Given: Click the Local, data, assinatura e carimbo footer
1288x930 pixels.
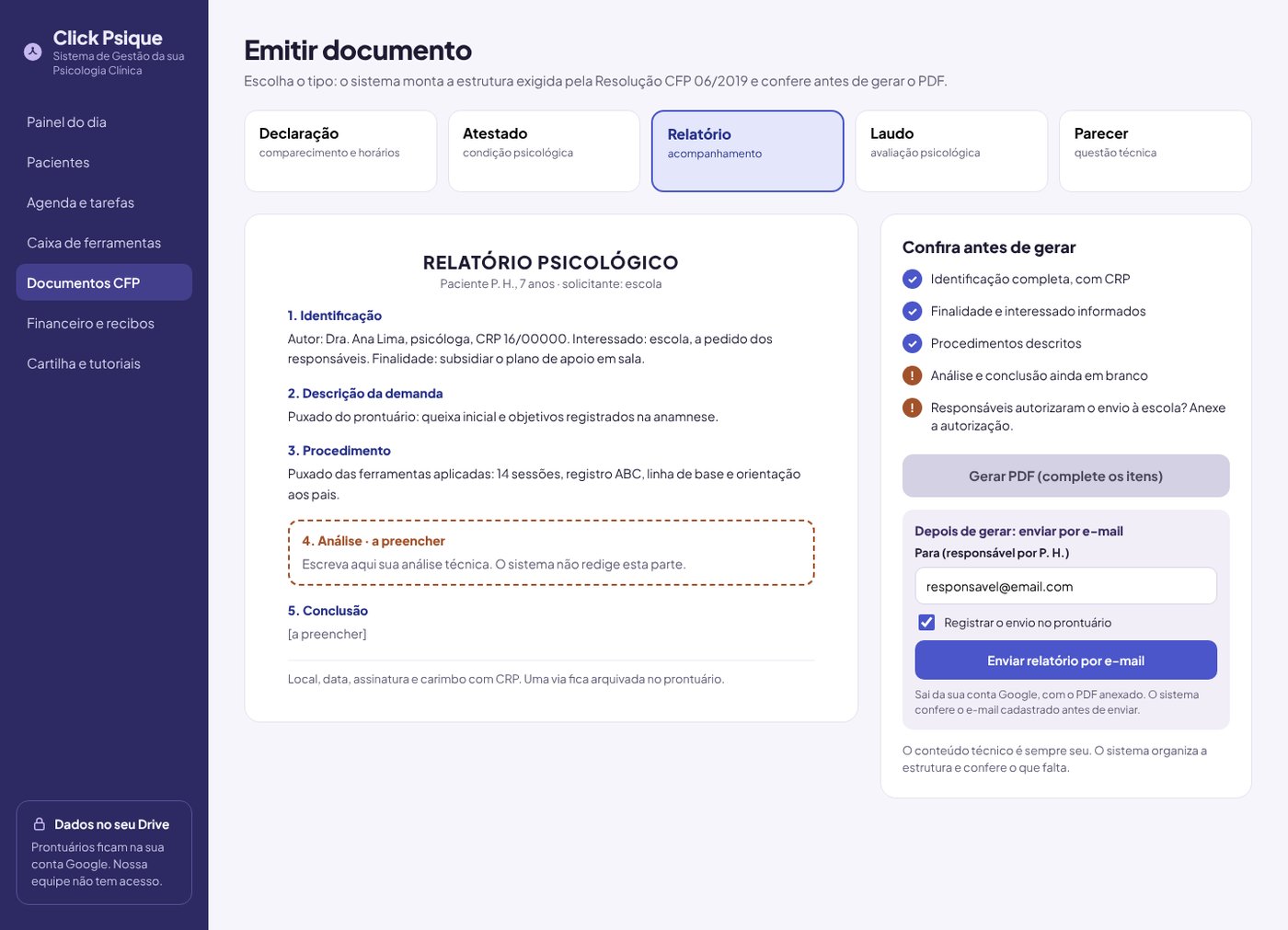Looking at the screenshot, I should [506, 679].
